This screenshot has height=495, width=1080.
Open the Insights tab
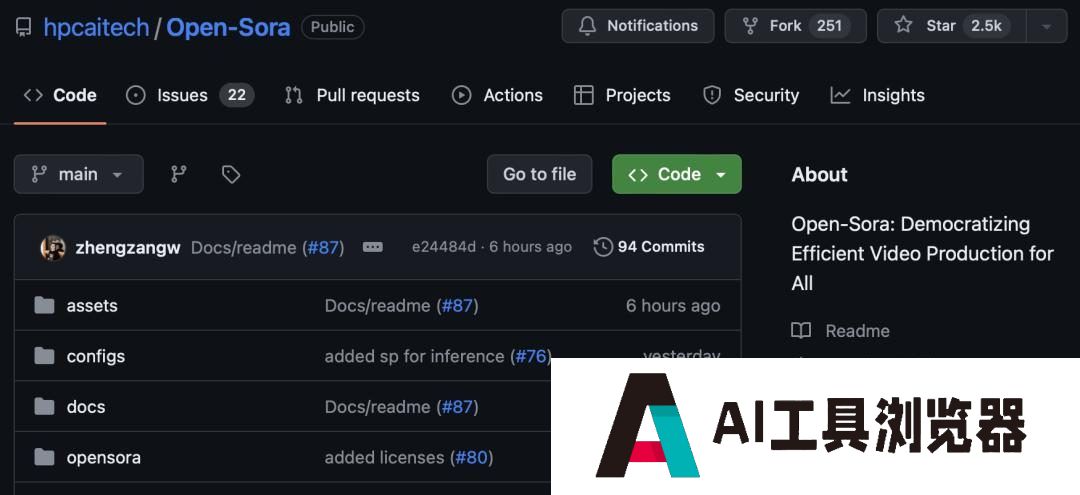[878, 95]
